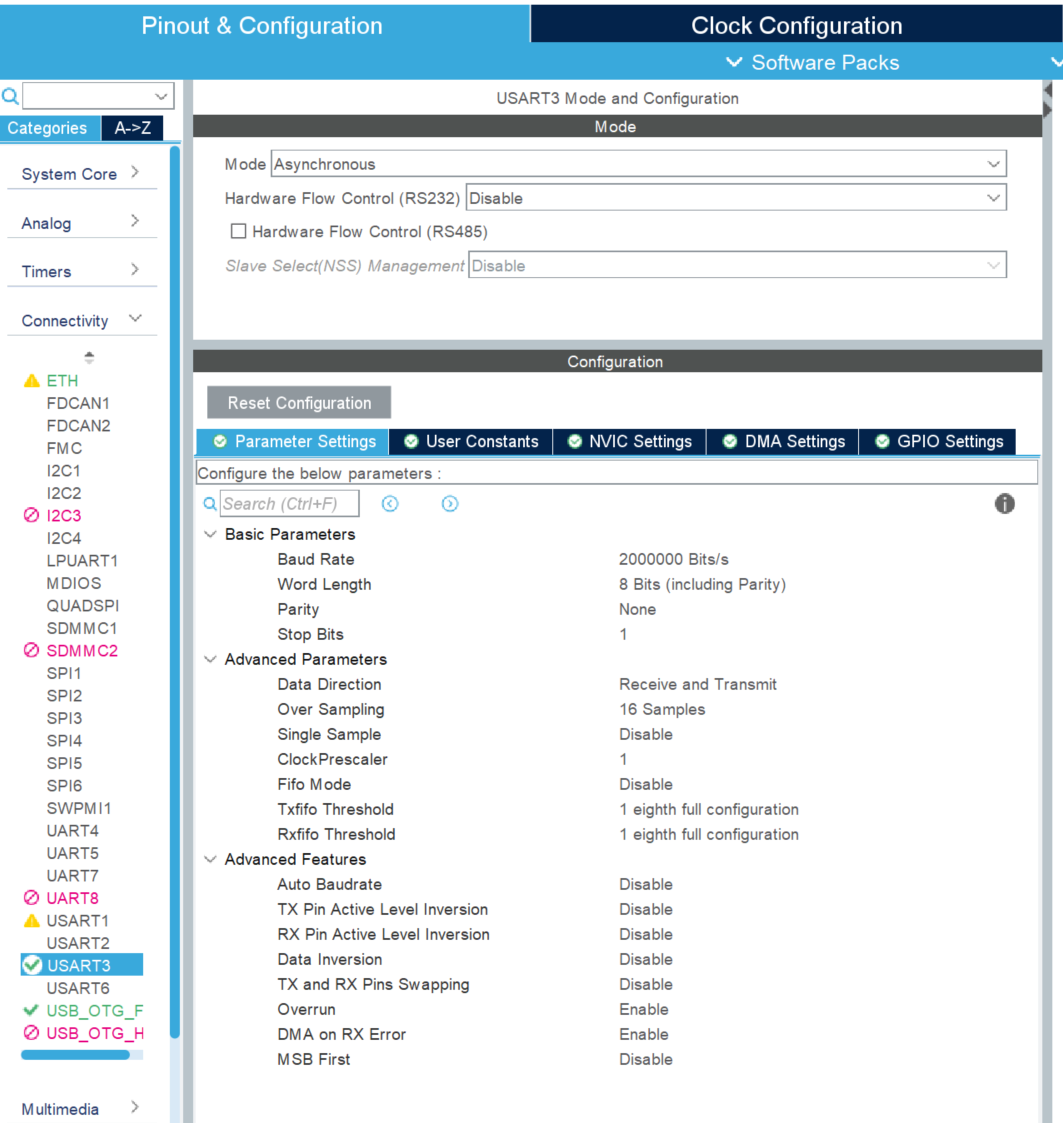Click the next search result arrow icon
The width and height of the screenshot is (1063, 1123).
coord(450,503)
